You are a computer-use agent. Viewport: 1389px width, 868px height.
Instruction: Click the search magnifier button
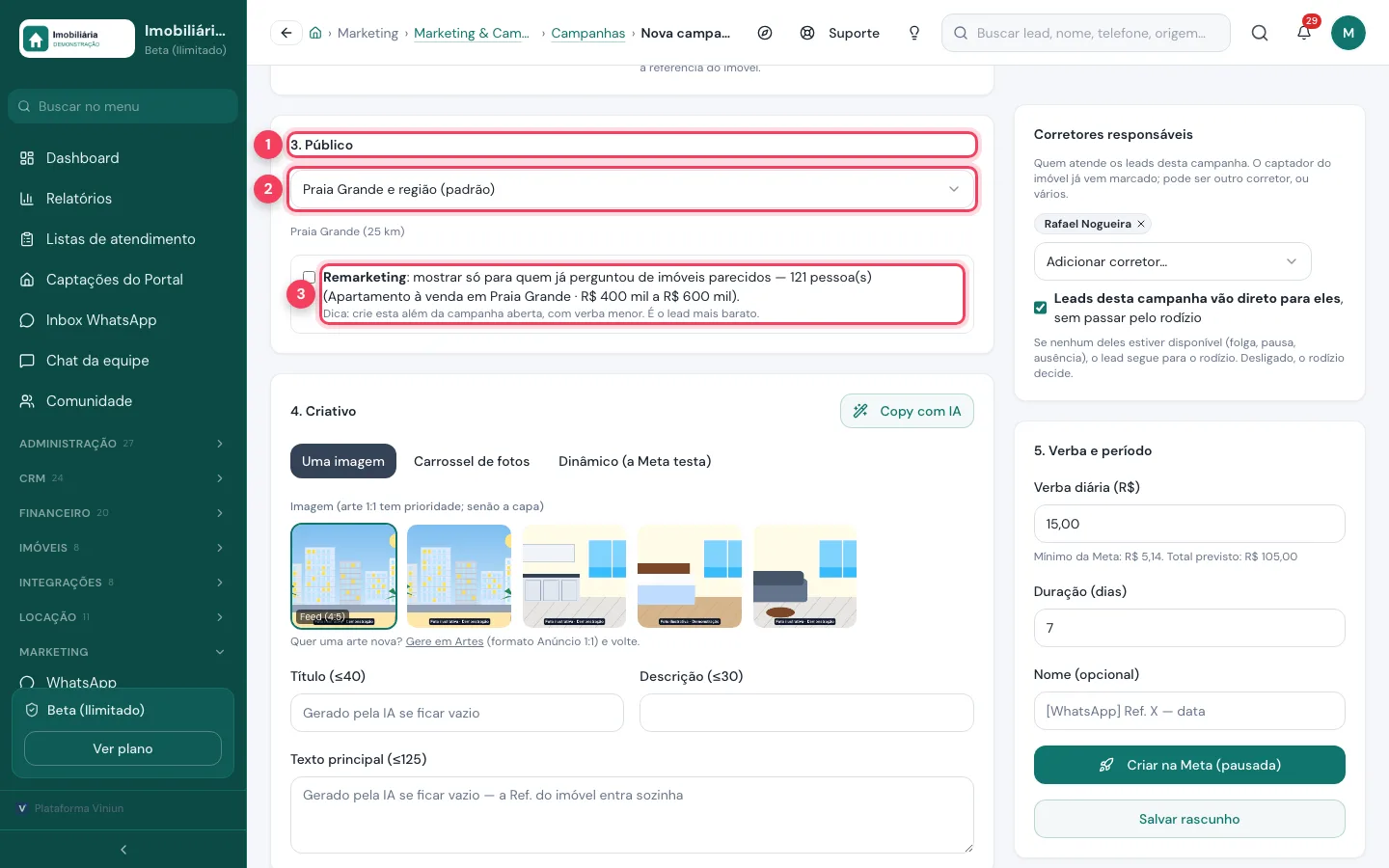pyautogui.click(x=1260, y=33)
